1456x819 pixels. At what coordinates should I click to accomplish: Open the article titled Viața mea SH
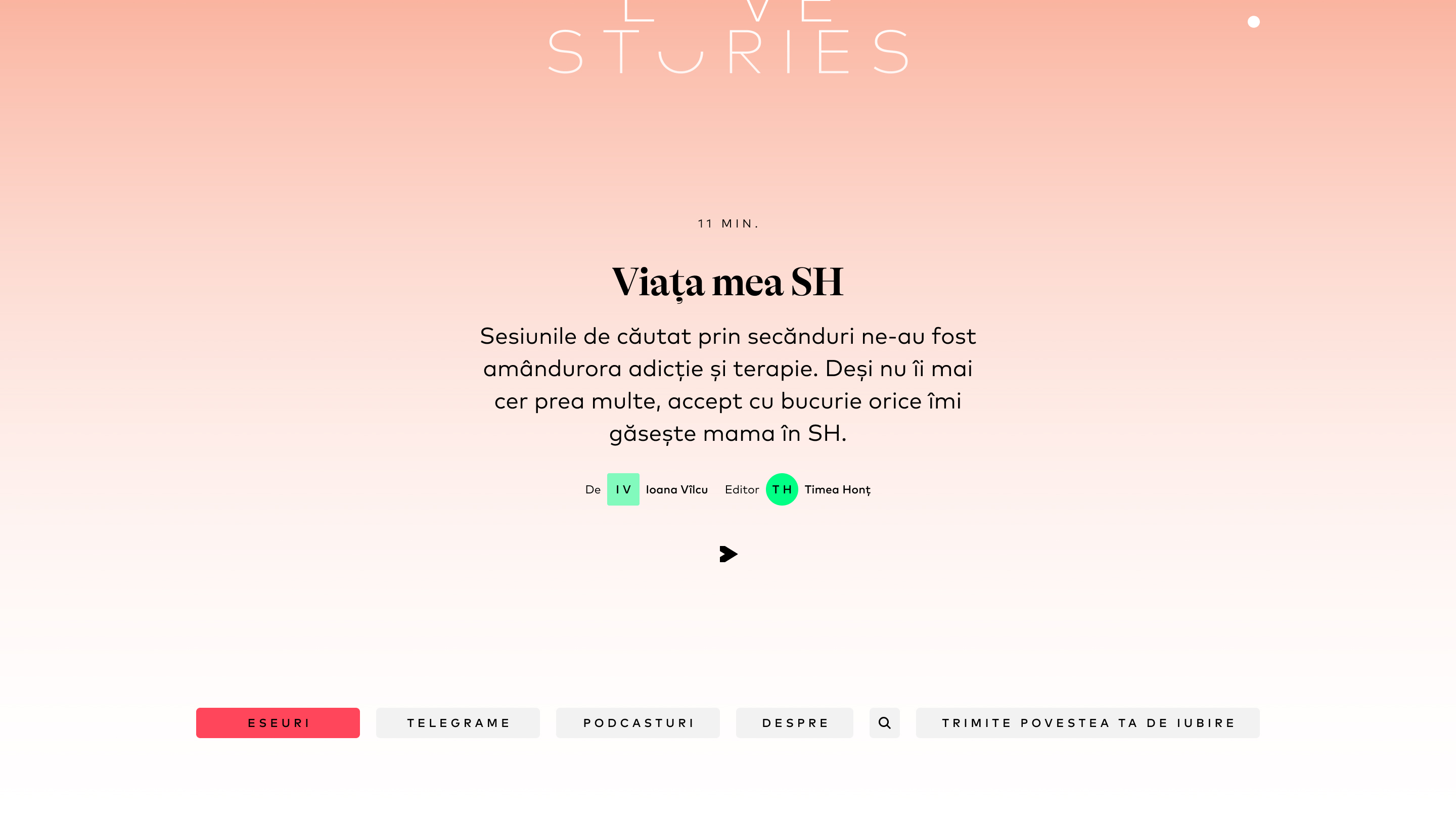tap(728, 282)
